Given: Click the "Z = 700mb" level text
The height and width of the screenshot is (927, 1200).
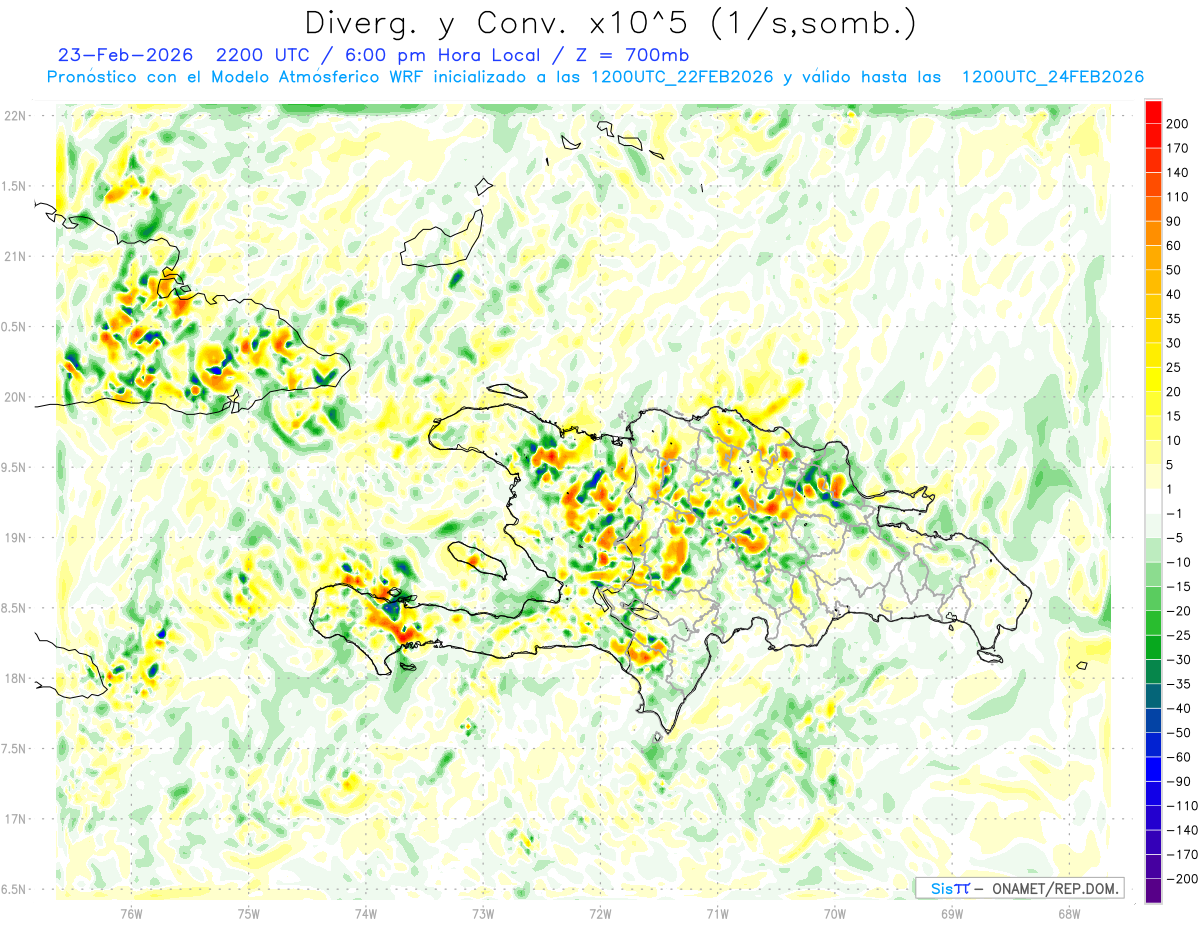Looking at the screenshot, I should click(632, 55).
